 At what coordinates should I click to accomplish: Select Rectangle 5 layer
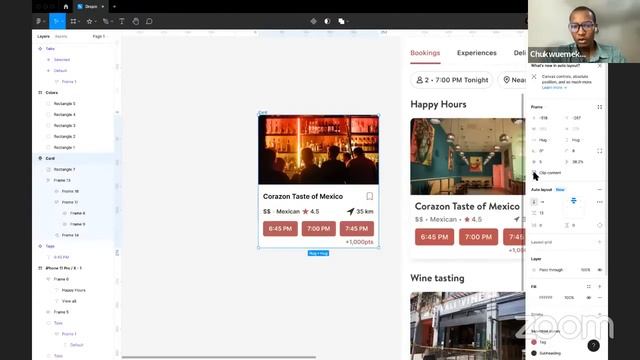tap(73, 104)
